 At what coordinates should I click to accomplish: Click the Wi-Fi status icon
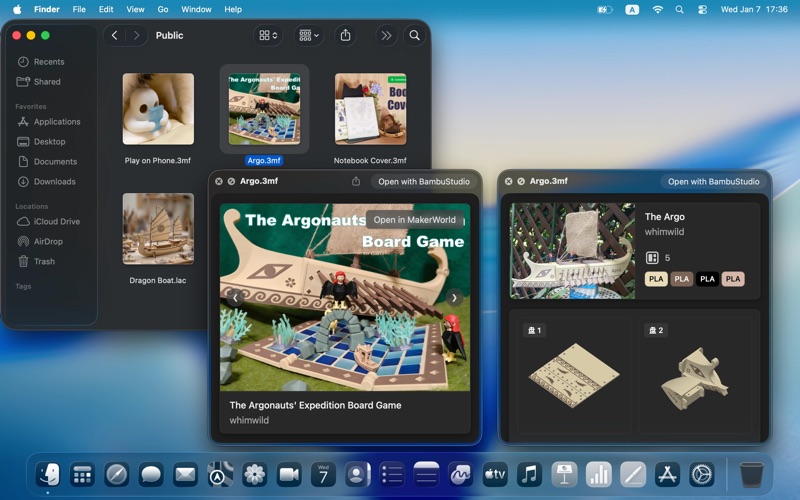658,9
